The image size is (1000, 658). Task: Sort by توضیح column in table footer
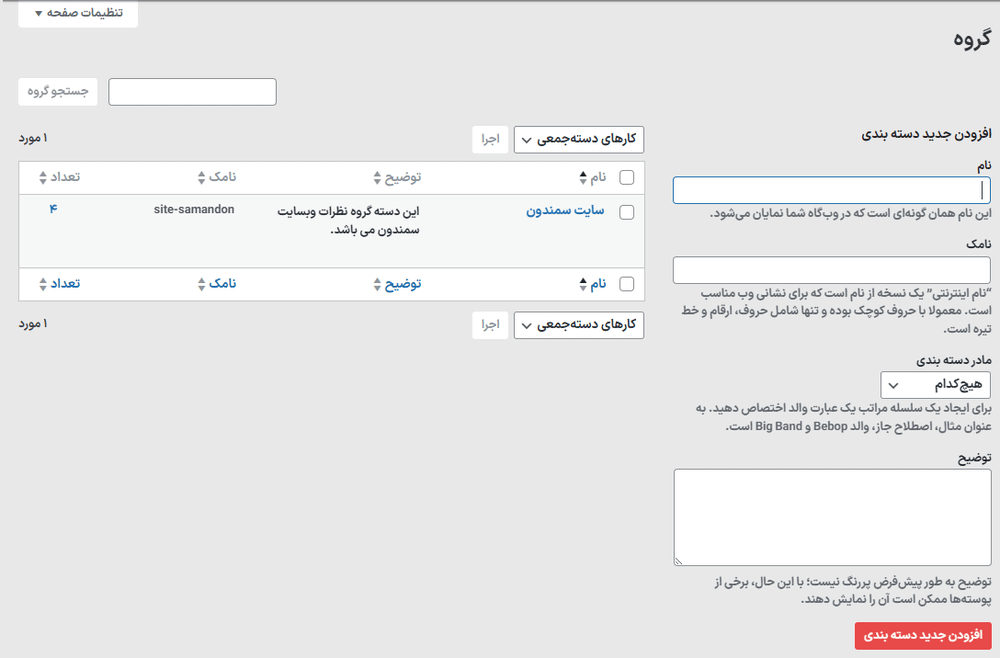click(x=397, y=284)
